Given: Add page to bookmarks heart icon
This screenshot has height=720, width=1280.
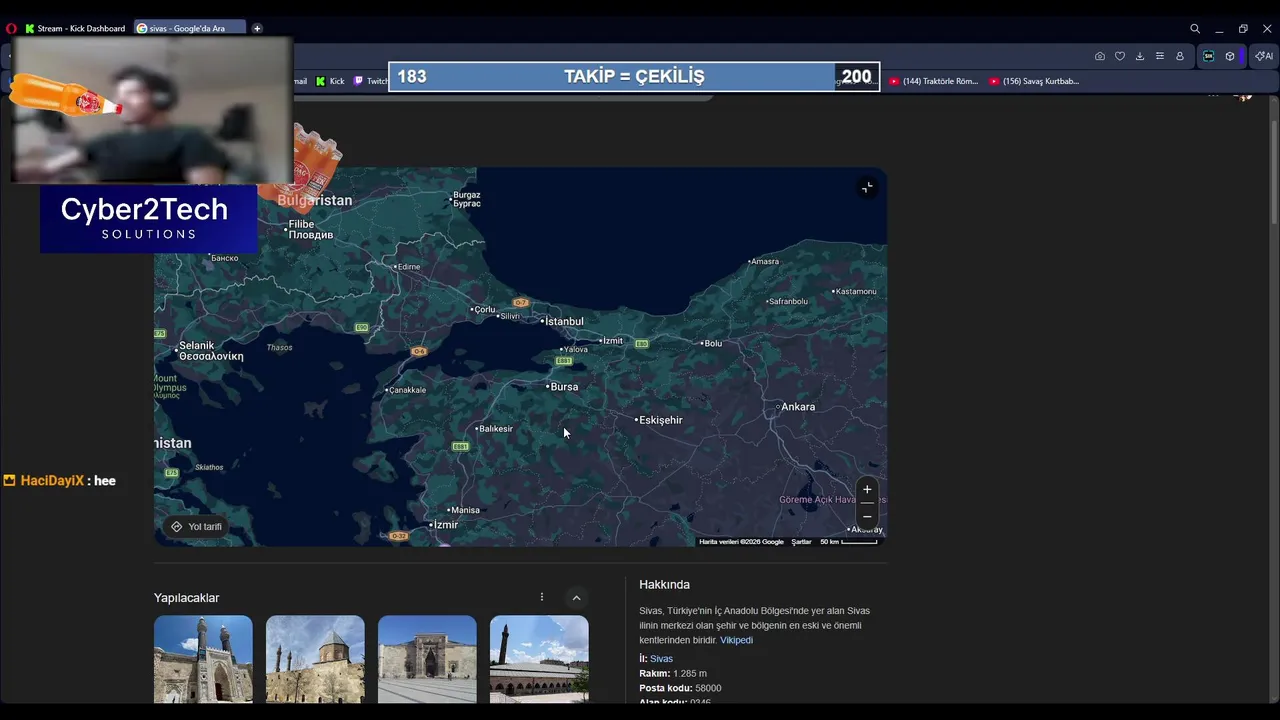Looking at the screenshot, I should pos(1120,56).
